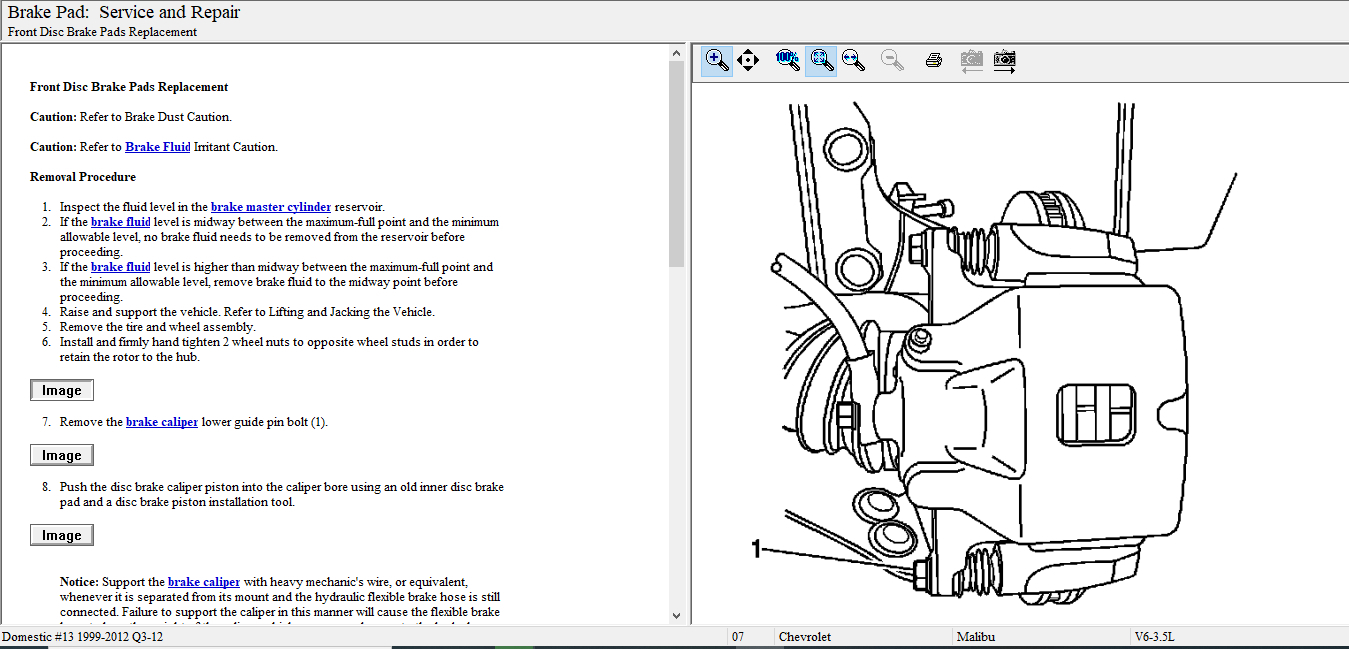Image resolution: width=1349 pixels, height=649 pixels.
Task: Click the zoom out magnifier icon
Action: pyautogui.click(x=892, y=60)
